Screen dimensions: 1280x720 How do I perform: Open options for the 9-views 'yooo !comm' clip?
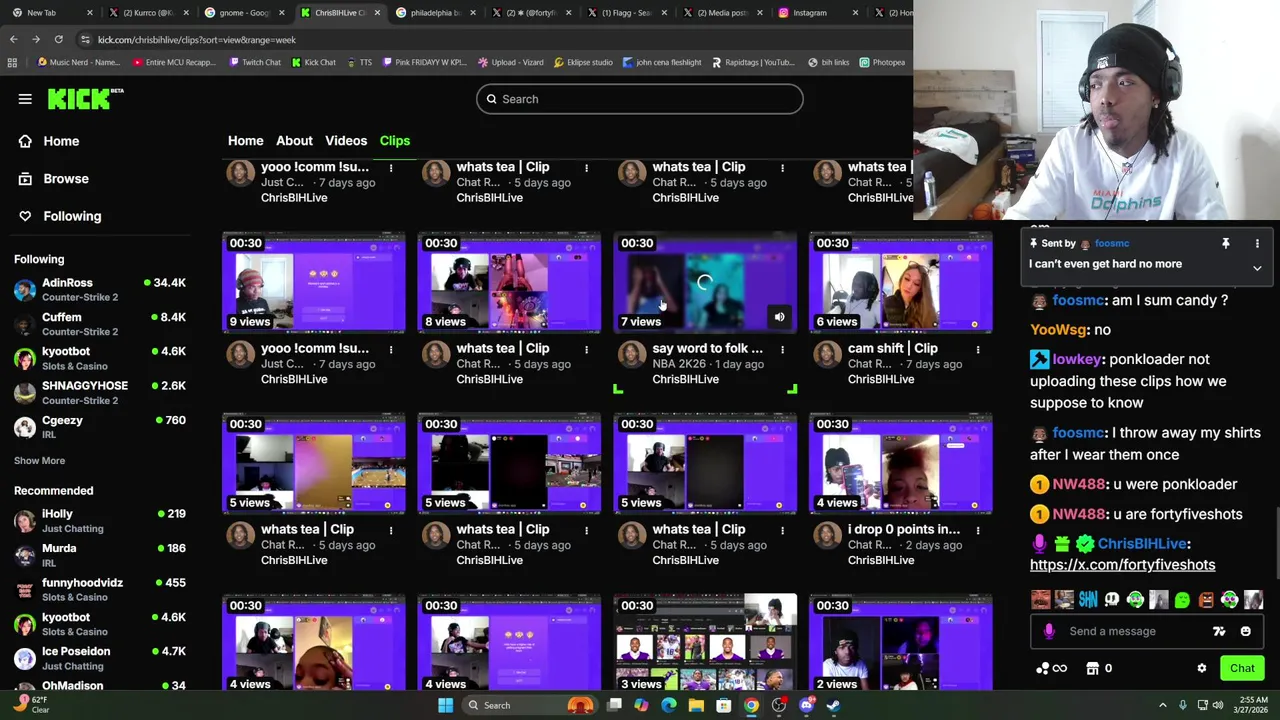[391, 349]
